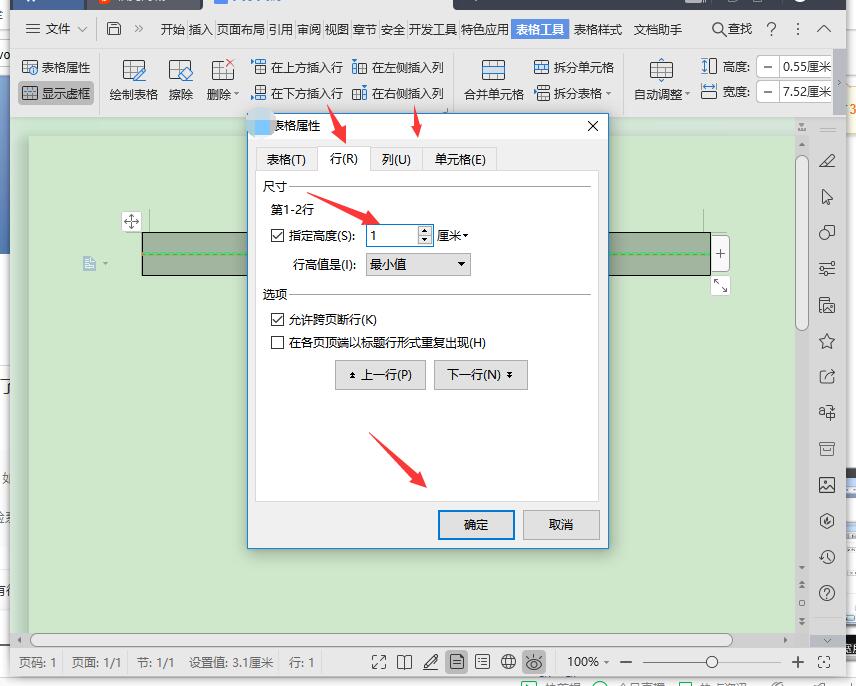Open the image gallery icon in sidebar

coord(827,485)
